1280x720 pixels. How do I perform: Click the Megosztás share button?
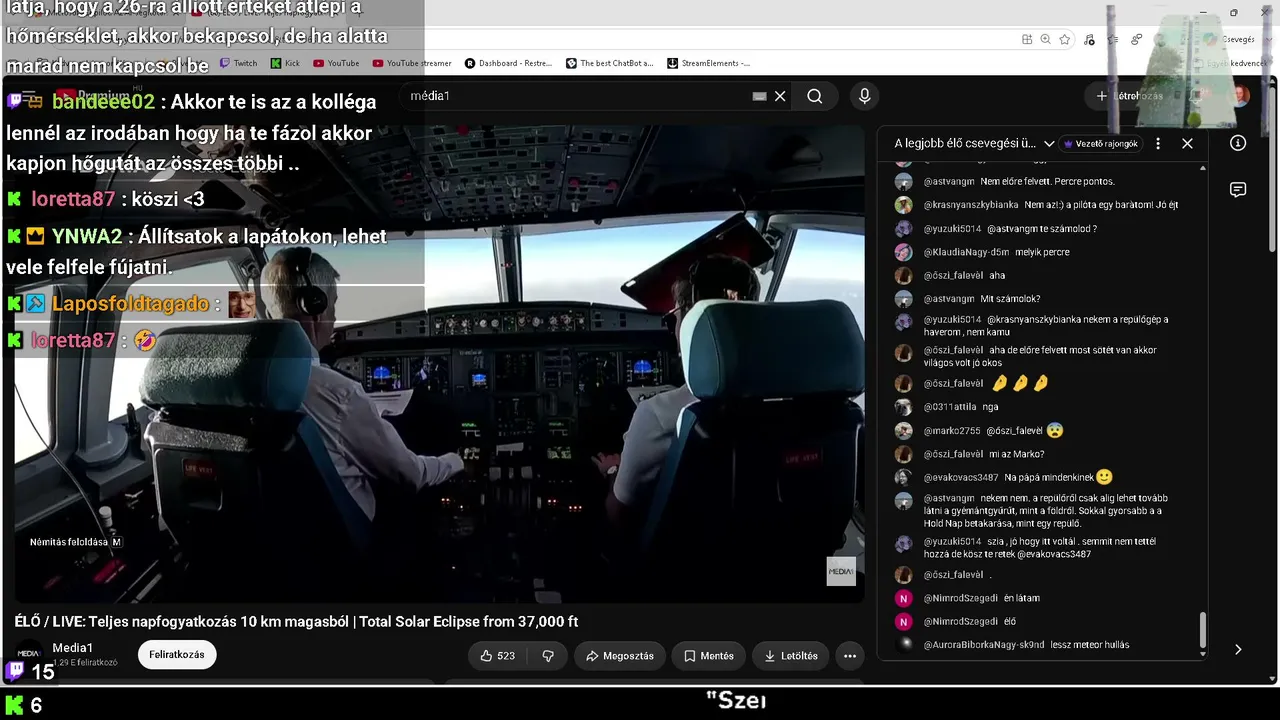[620, 656]
